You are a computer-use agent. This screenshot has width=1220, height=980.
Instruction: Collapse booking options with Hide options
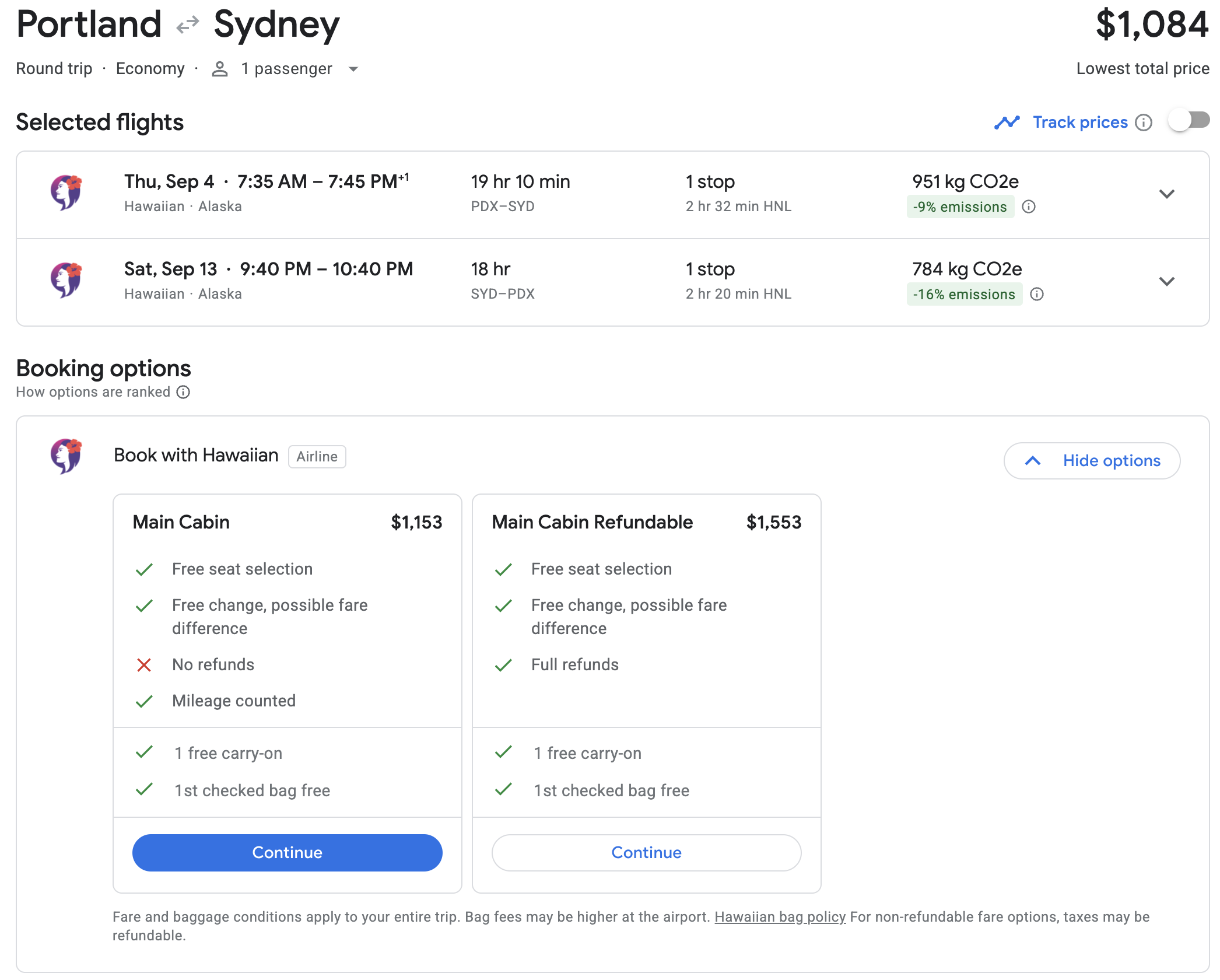click(1092, 461)
